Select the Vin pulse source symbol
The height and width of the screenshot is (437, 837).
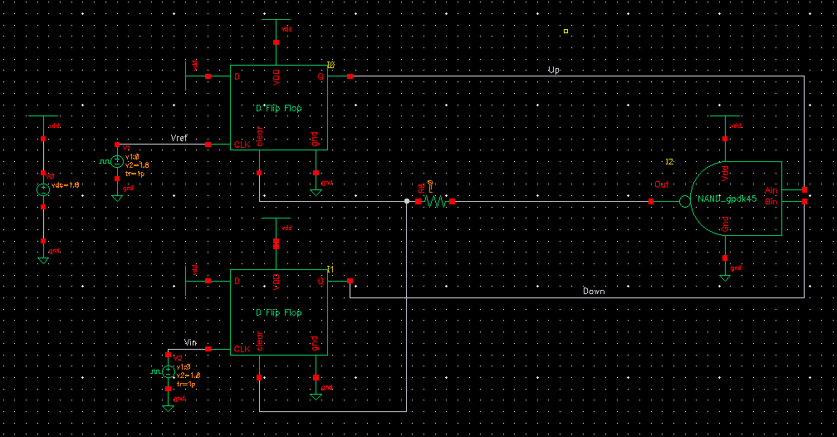pos(168,371)
